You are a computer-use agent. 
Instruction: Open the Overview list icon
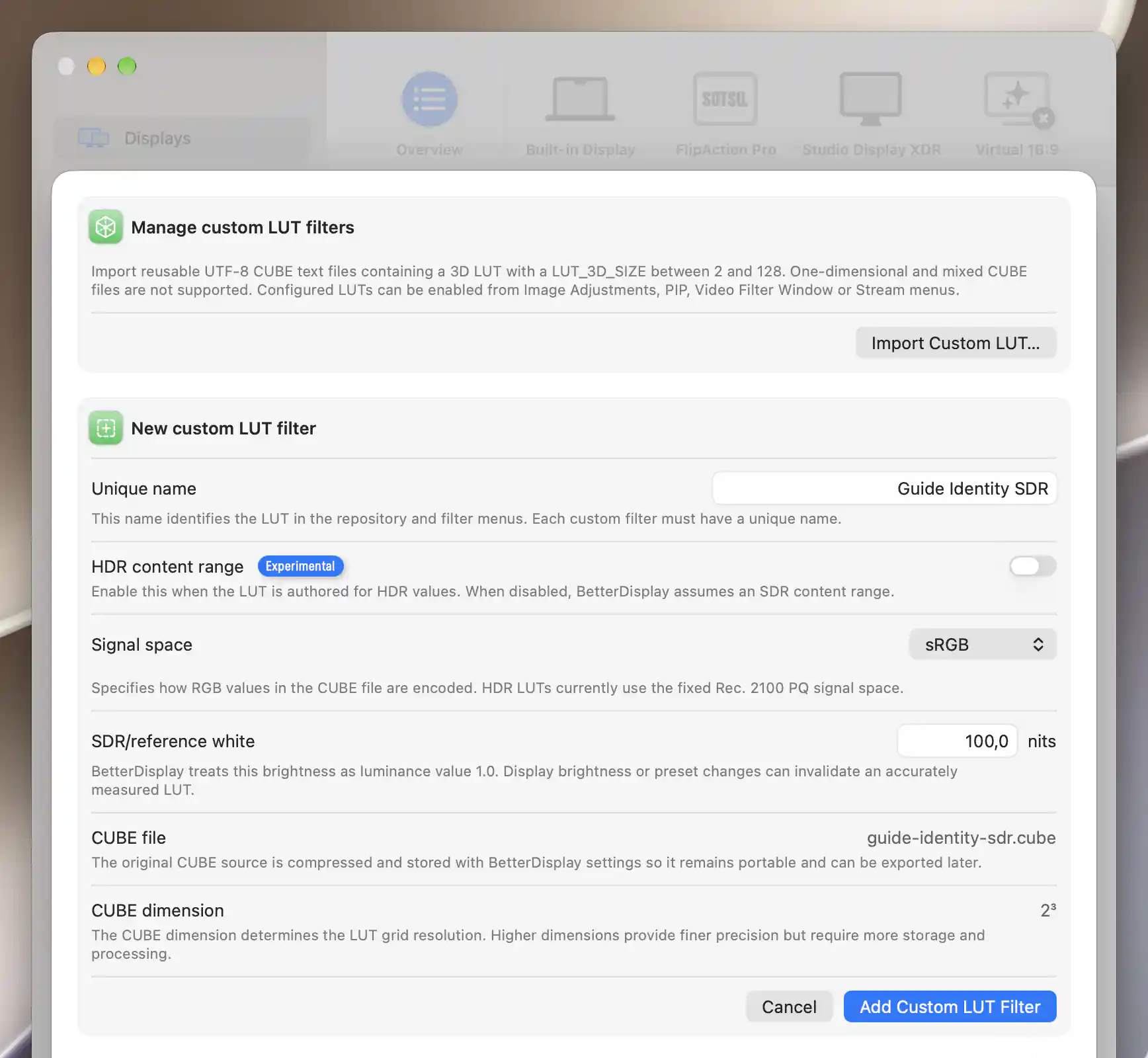point(430,99)
